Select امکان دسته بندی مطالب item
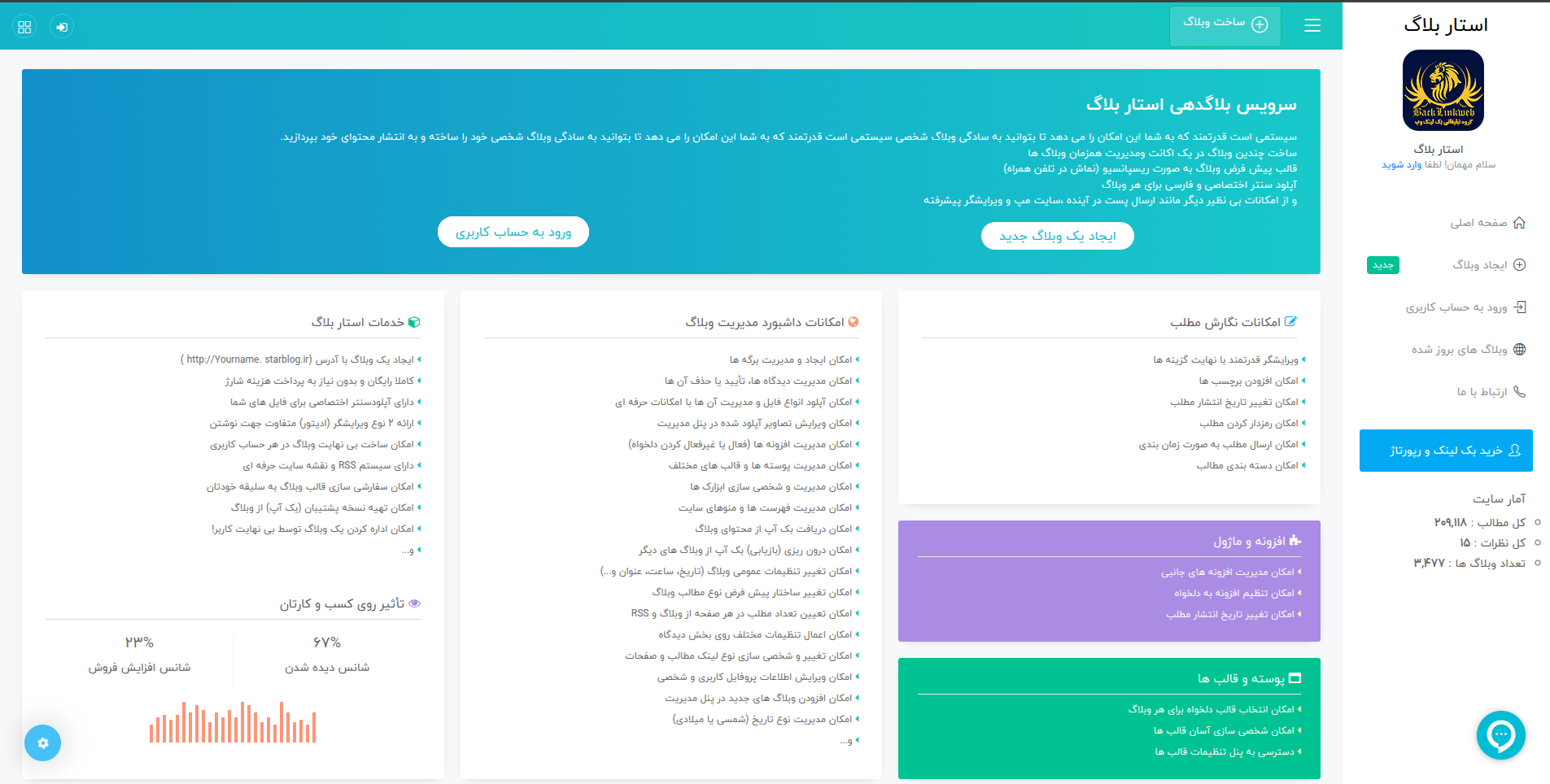Image resolution: width=1550 pixels, height=784 pixels. [1247, 465]
